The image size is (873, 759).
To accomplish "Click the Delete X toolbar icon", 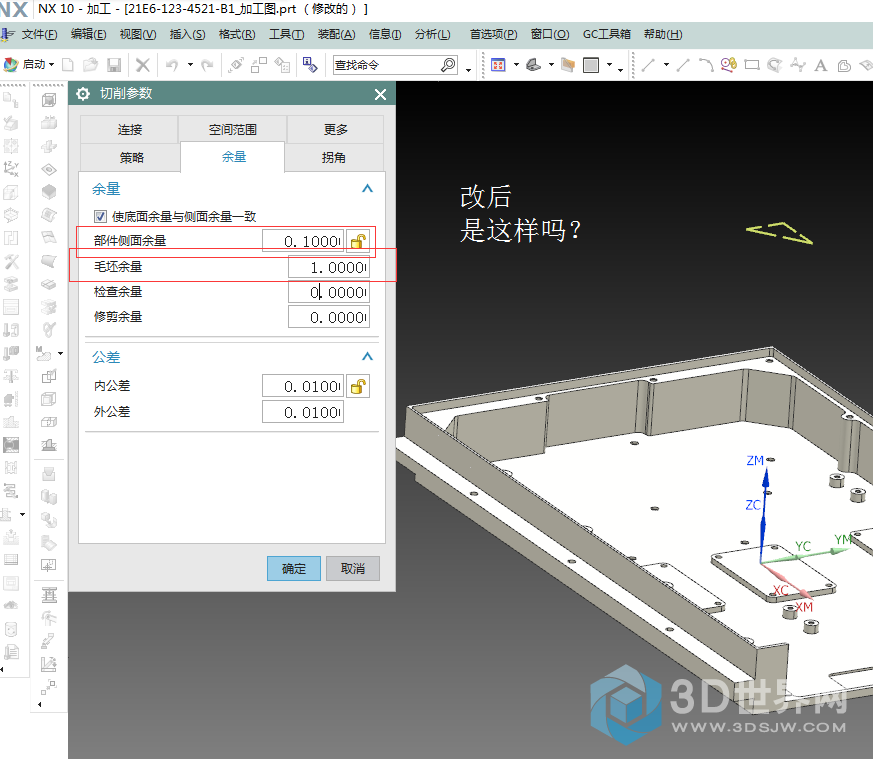I will (x=143, y=65).
